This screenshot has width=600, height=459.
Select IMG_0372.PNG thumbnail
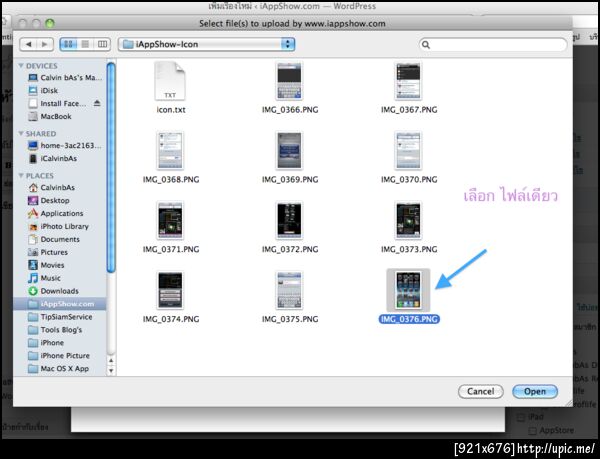pyautogui.click(x=289, y=221)
